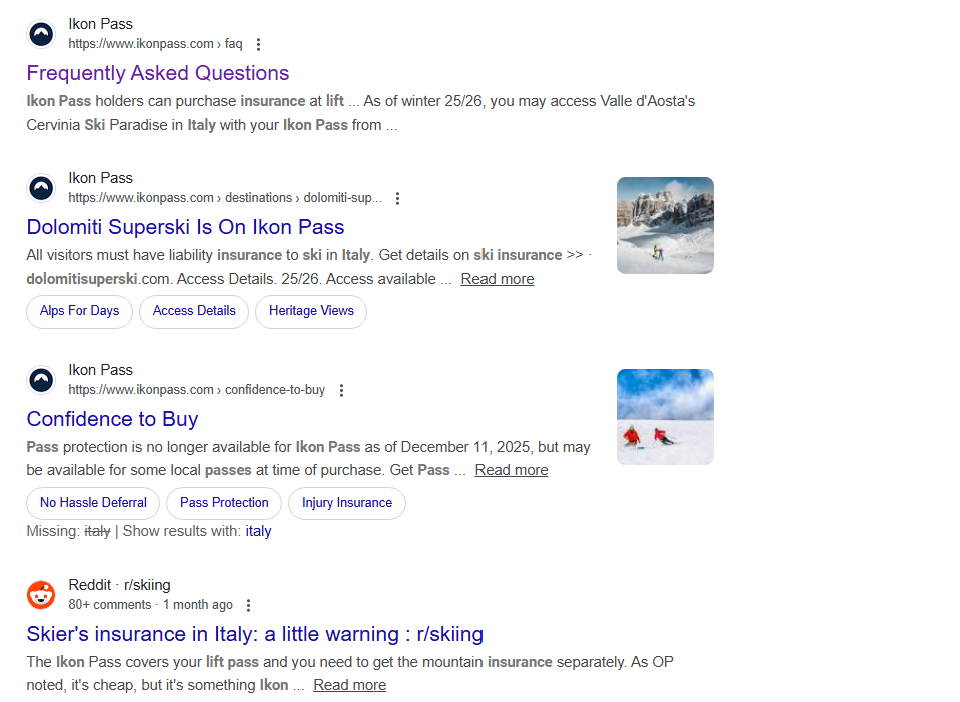Viewport: 960px width, 702px height.
Task: Select the Heritage Views chip
Action: [311, 311]
